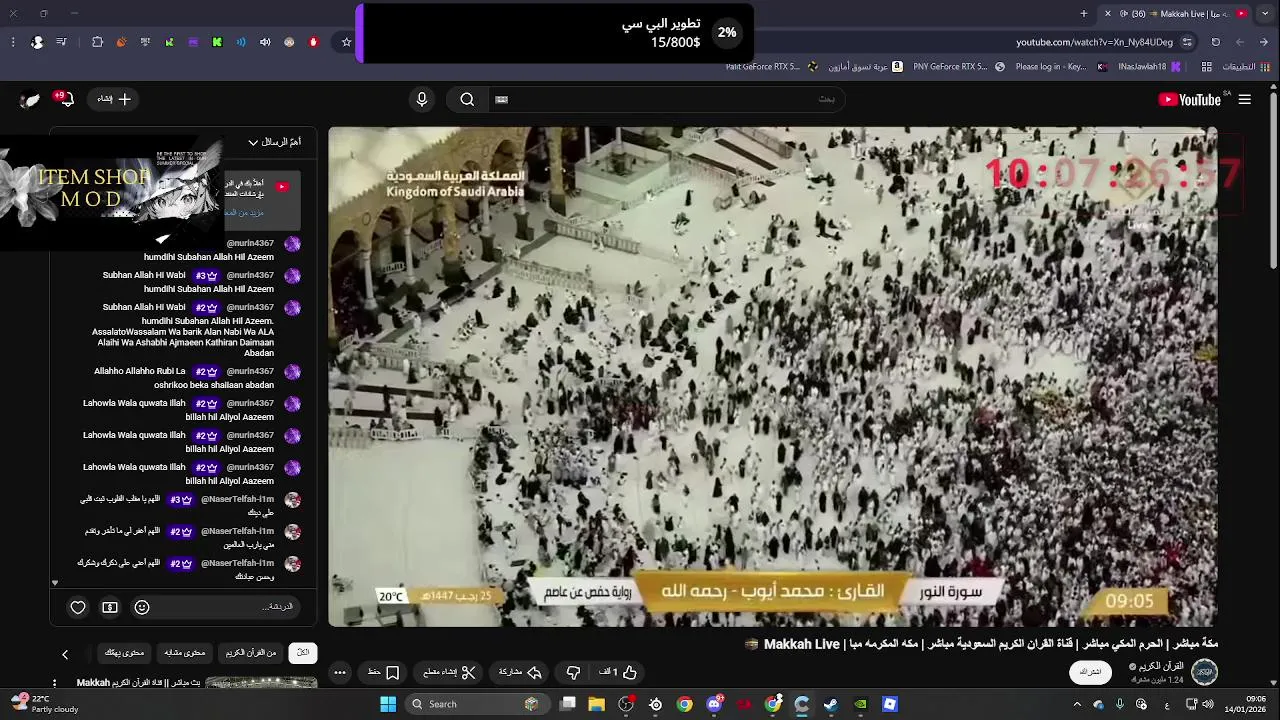Open the Windows Start button
The height and width of the screenshot is (720, 1280).
388,704
